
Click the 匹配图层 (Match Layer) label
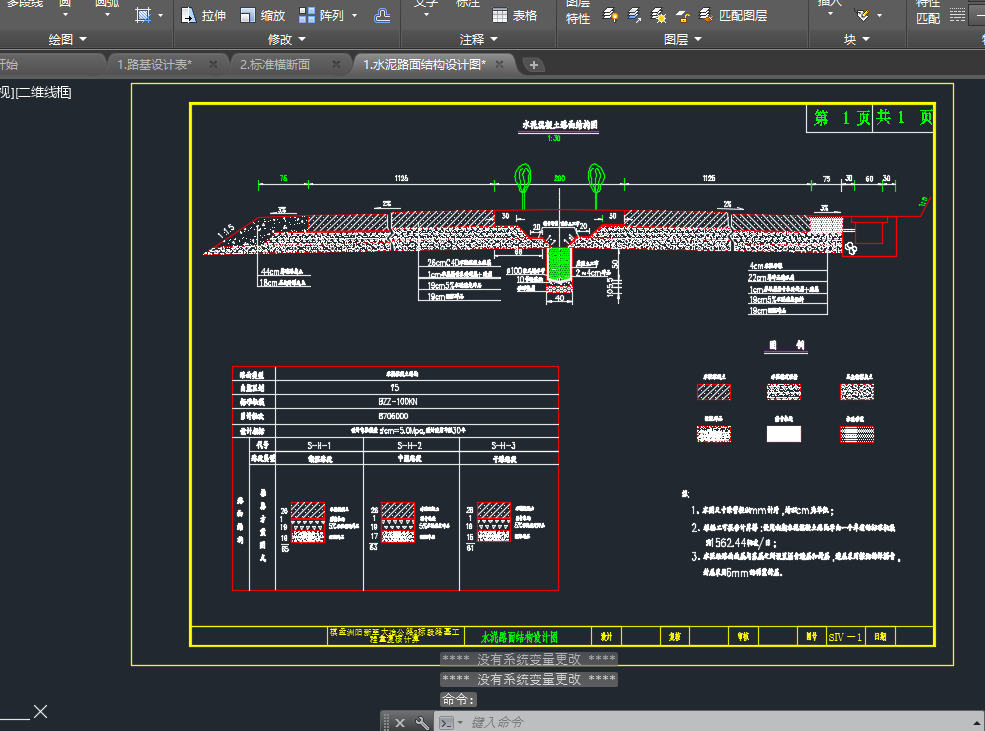(x=743, y=16)
